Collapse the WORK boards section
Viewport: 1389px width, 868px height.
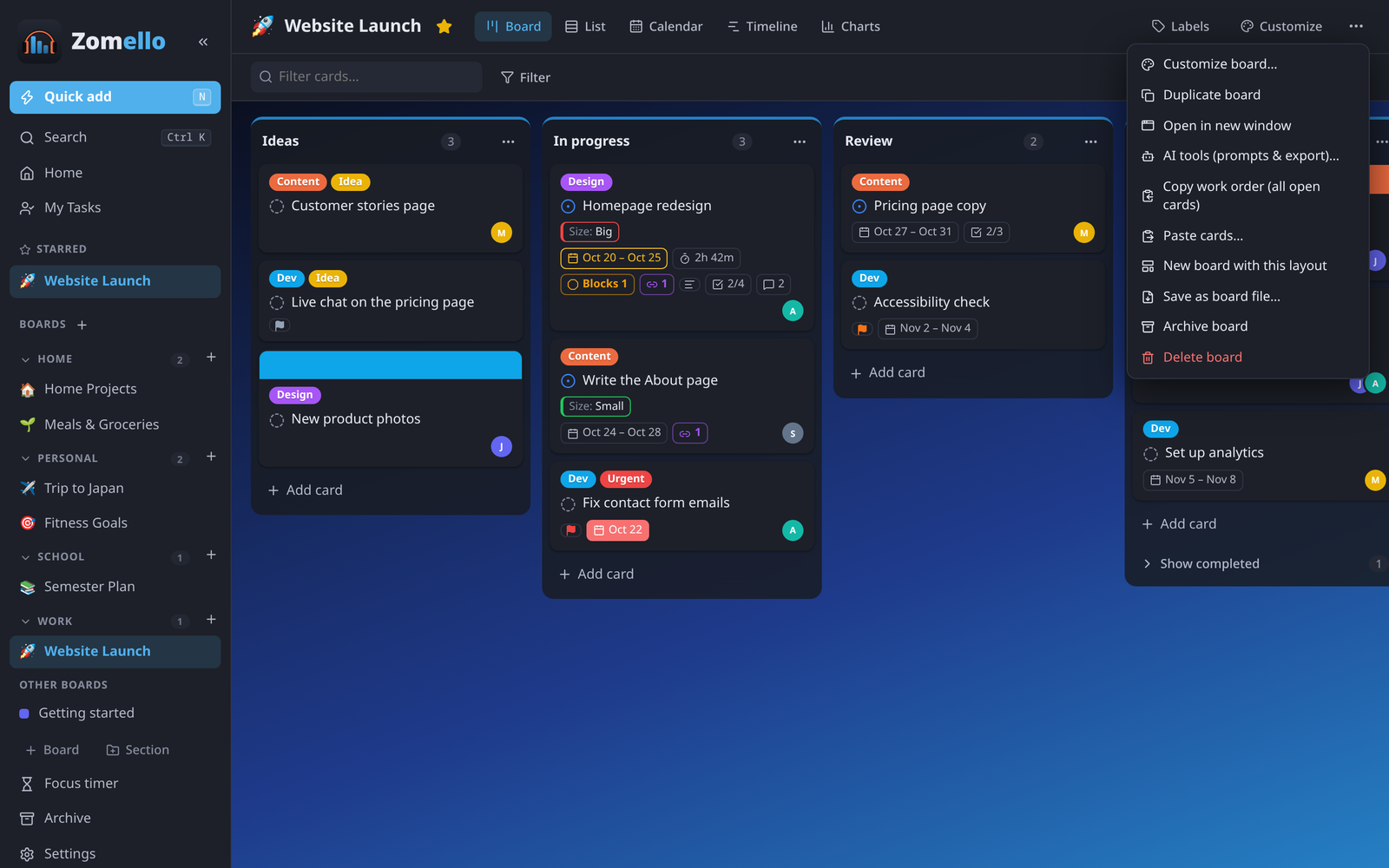point(25,621)
